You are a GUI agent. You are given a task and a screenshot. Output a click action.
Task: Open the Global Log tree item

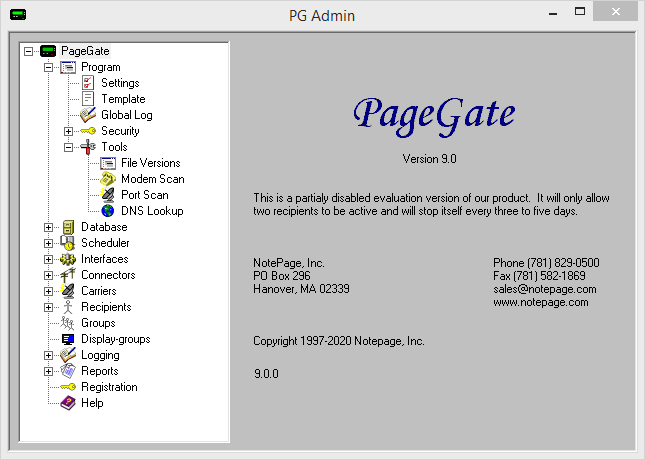tap(127, 115)
